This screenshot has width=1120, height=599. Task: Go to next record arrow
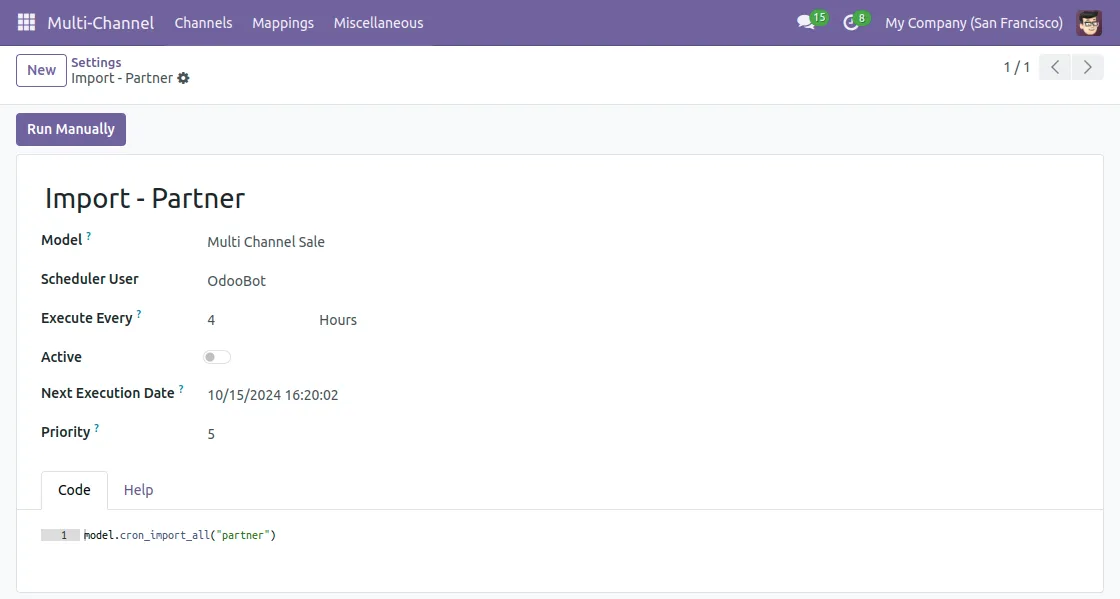tap(1087, 67)
